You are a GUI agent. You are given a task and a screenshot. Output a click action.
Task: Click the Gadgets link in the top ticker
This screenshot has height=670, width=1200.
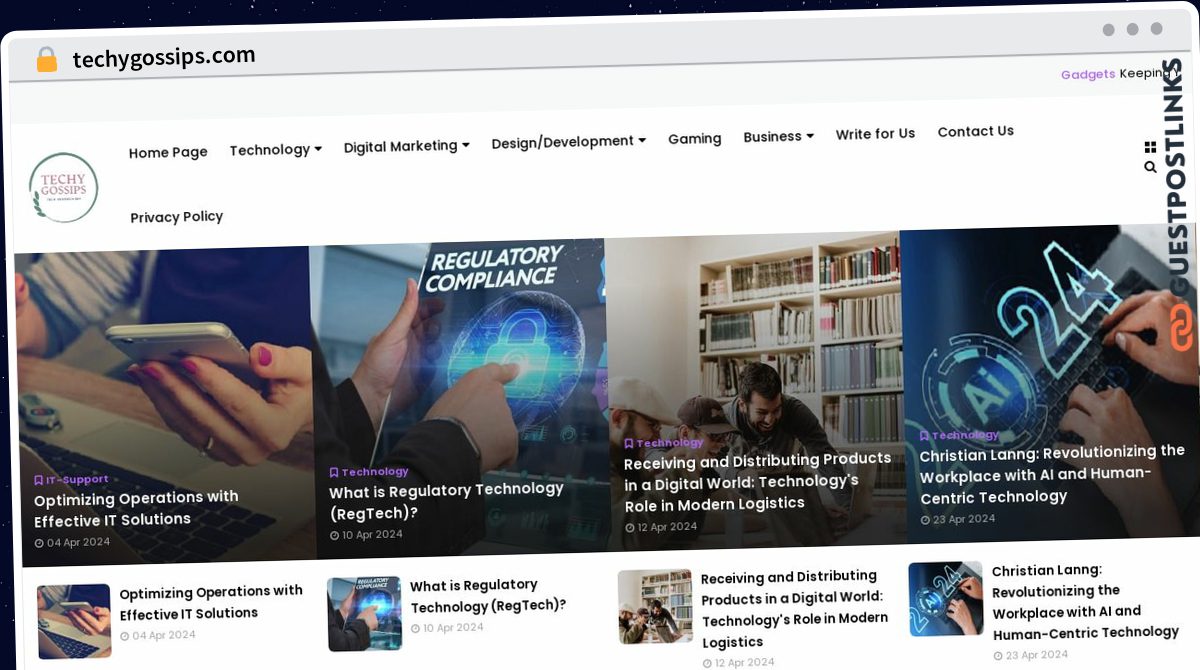(1088, 74)
